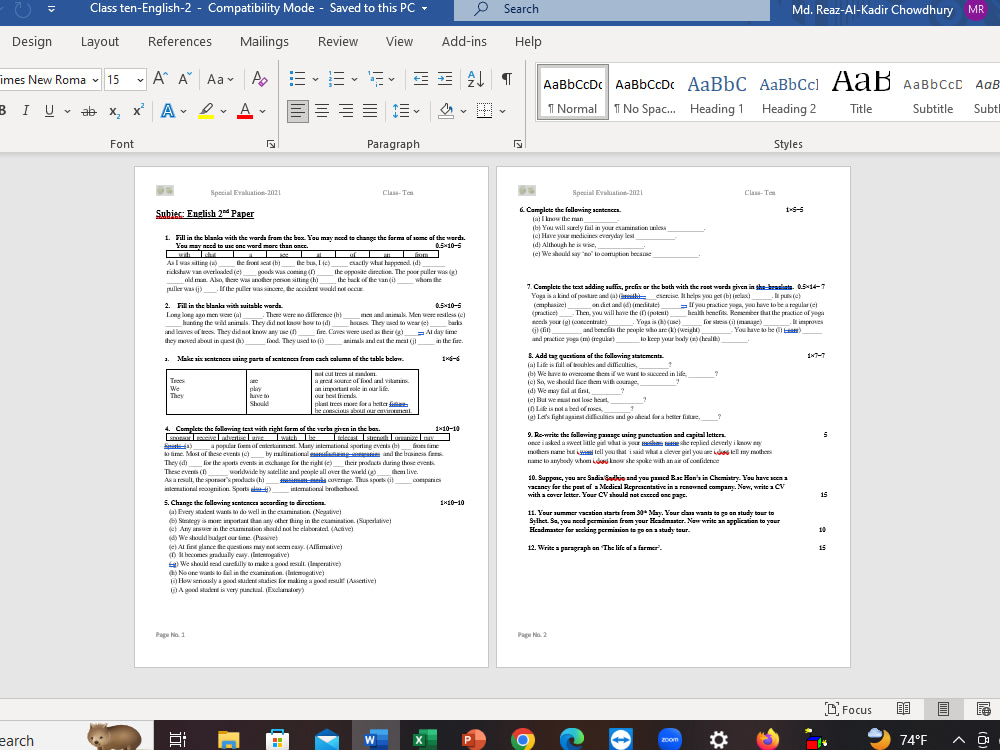Decrease the paragraph indent
The height and width of the screenshot is (750, 1000).
point(421,78)
